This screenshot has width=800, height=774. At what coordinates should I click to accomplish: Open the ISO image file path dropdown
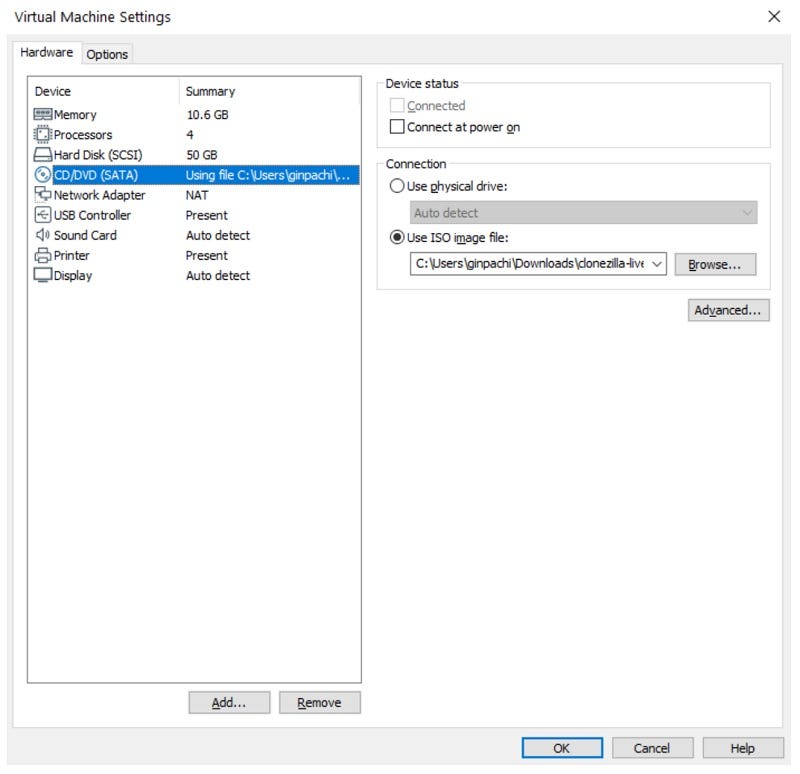pyautogui.click(x=657, y=264)
